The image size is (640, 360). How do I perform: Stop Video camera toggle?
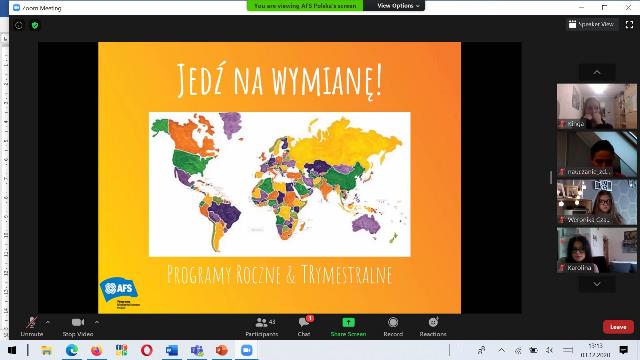78,327
